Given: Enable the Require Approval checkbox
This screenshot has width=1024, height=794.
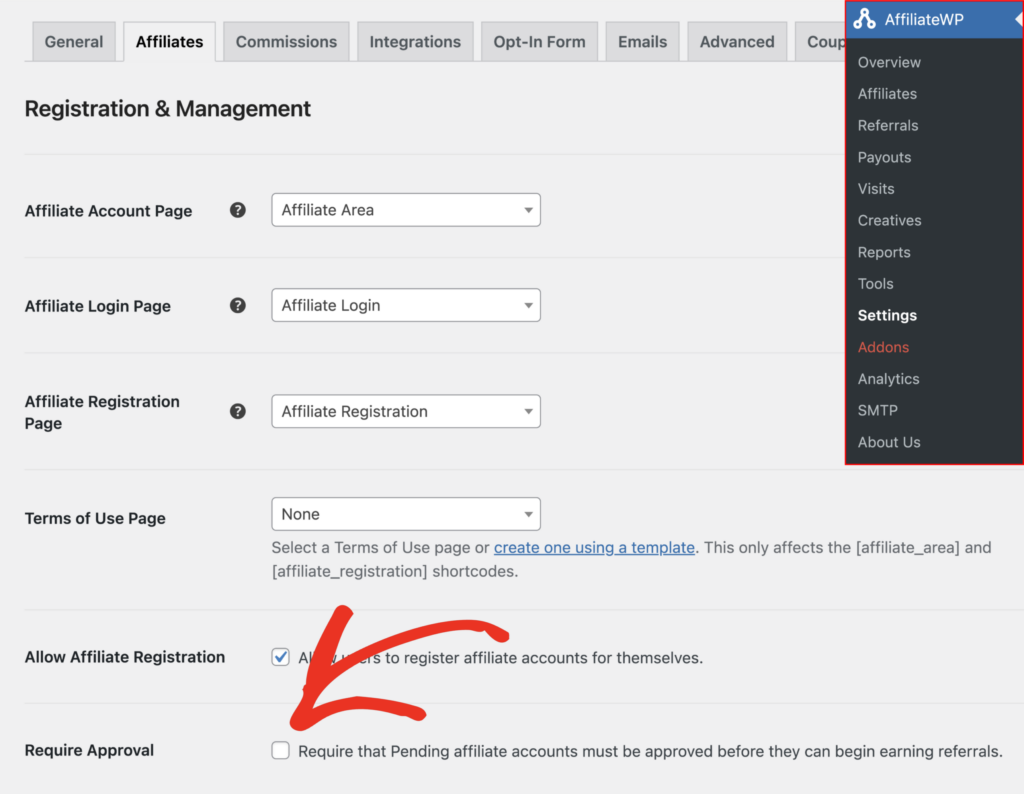Looking at the screenshot, I should point(281,750).
